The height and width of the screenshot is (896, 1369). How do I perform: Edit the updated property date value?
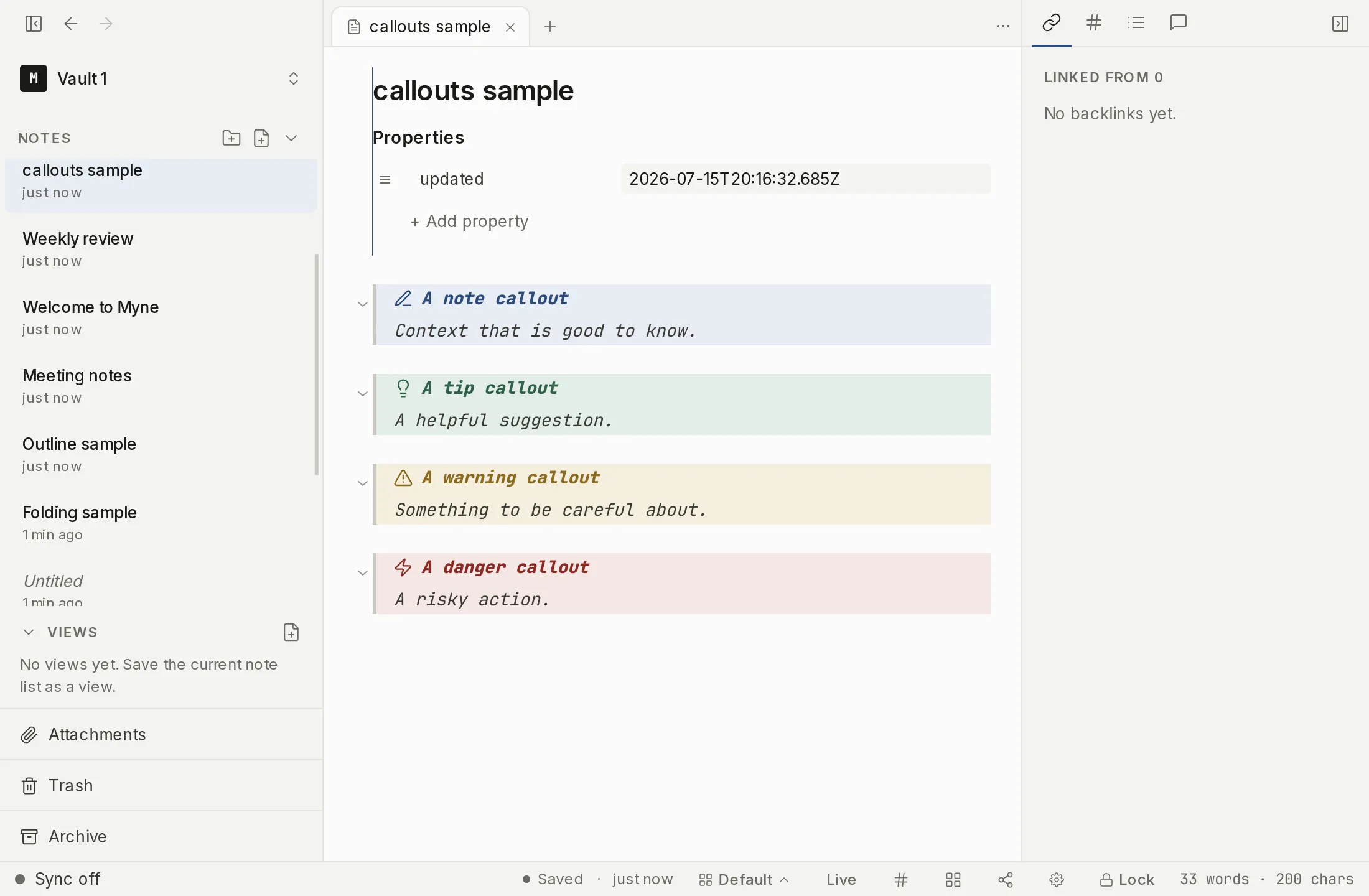806,179
